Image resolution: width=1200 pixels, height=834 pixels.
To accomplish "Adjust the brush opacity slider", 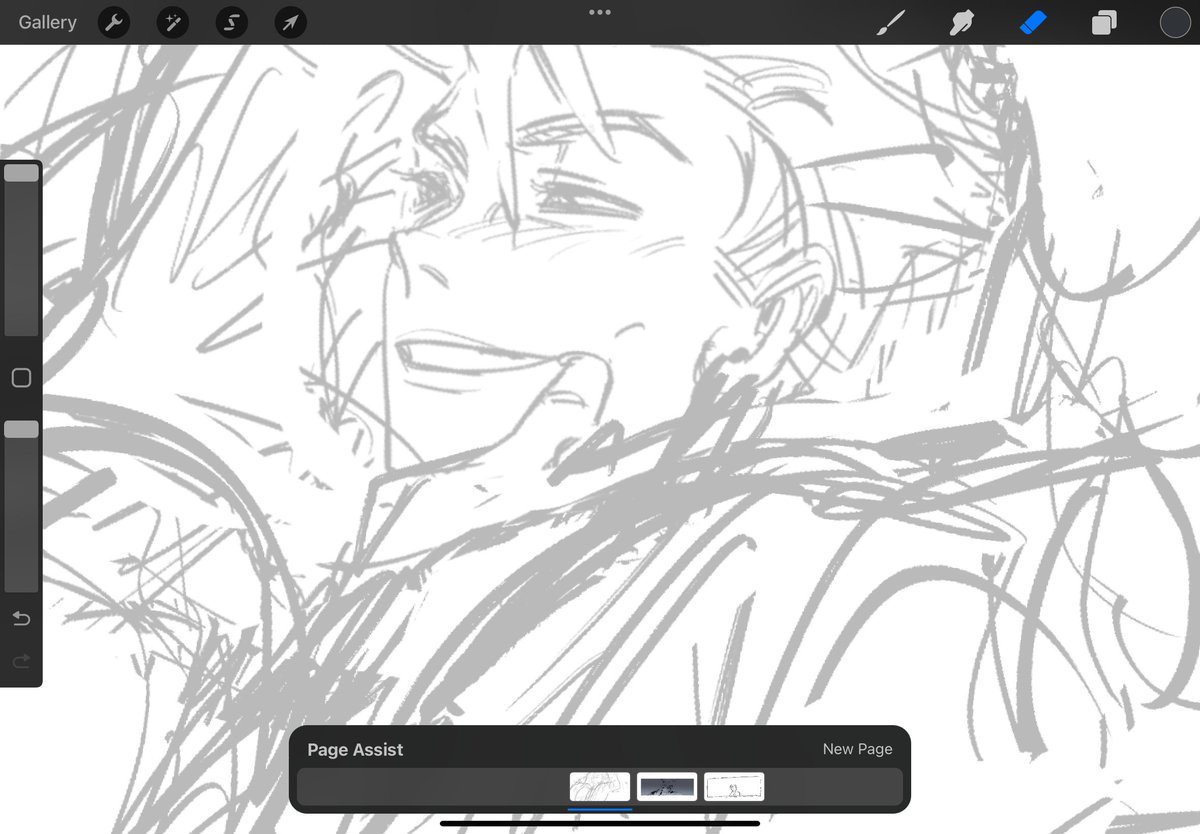I will tap(21, 506).
